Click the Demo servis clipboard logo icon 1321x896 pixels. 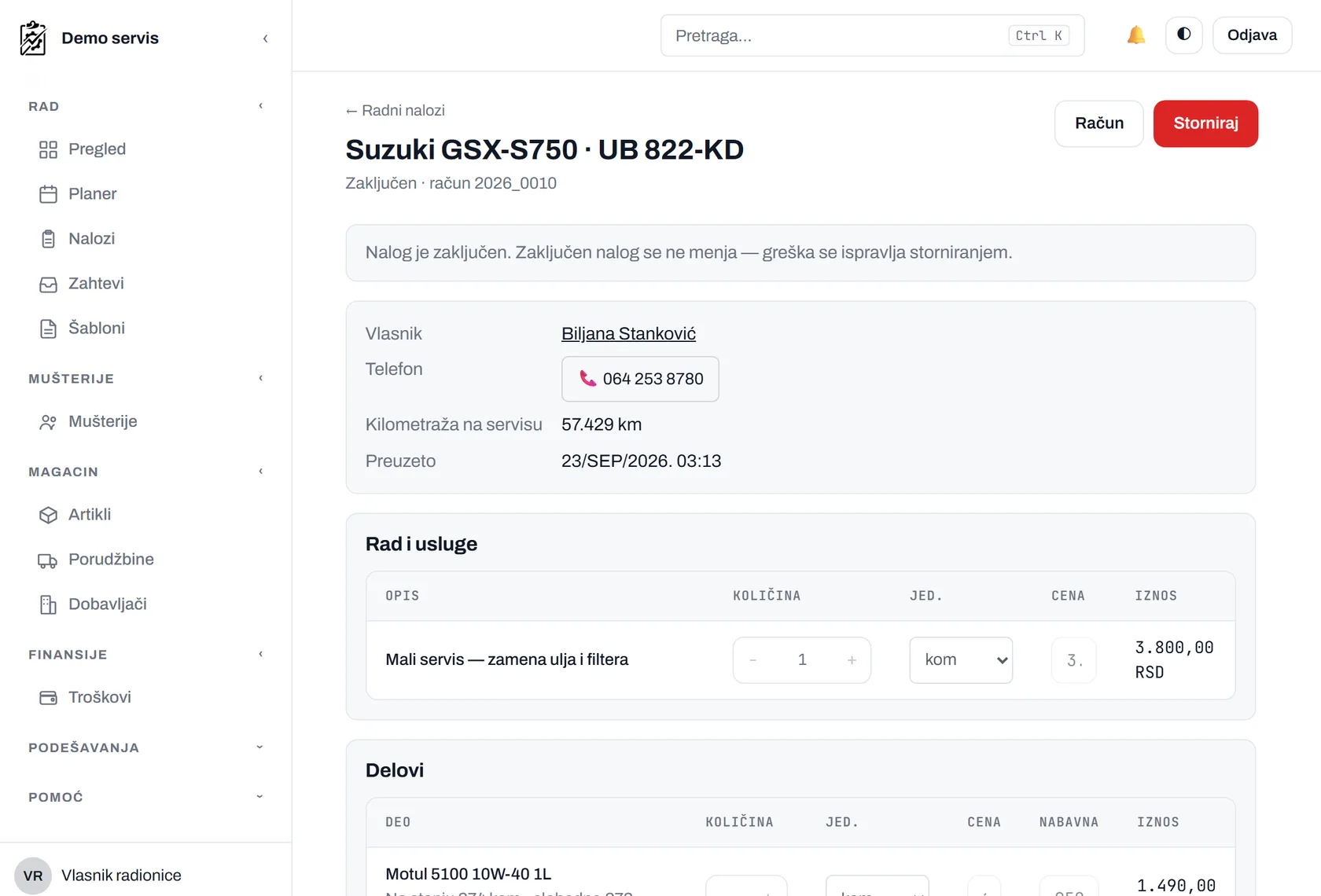point(33,38)
